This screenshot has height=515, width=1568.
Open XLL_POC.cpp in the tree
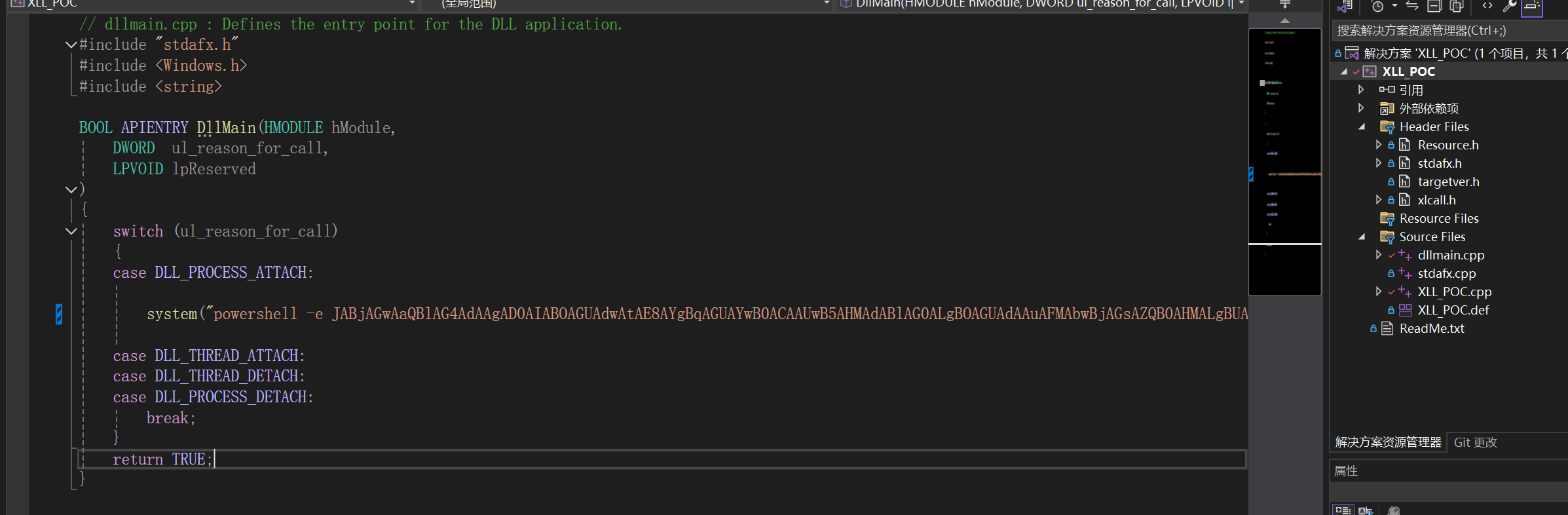tap(1454, 292)
